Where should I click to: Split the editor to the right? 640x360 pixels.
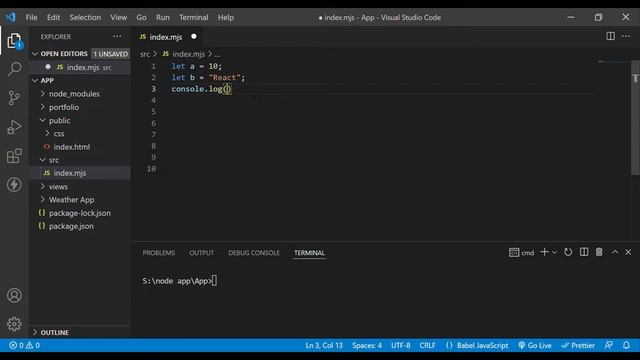(610, 36)
